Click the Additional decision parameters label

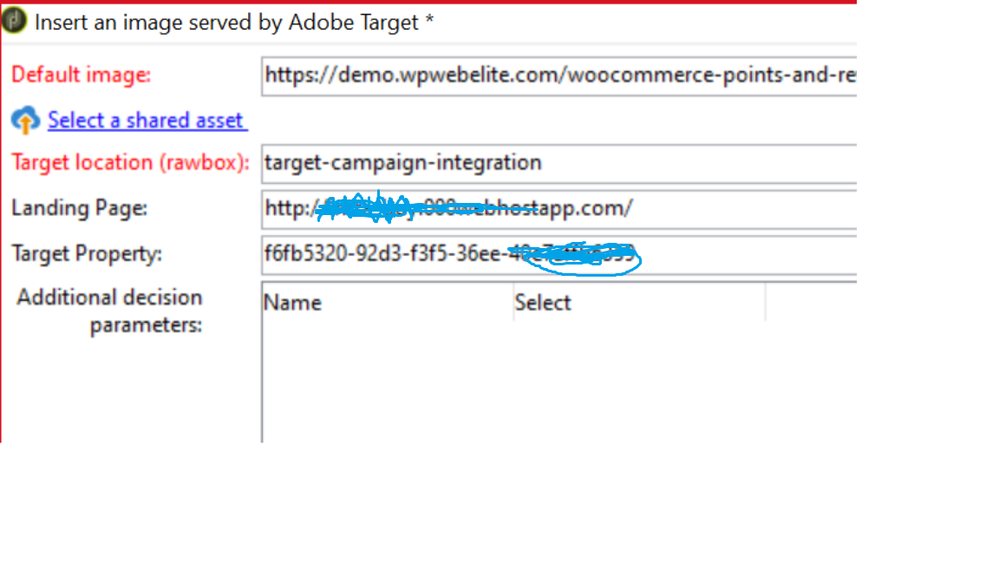(110, 311)
